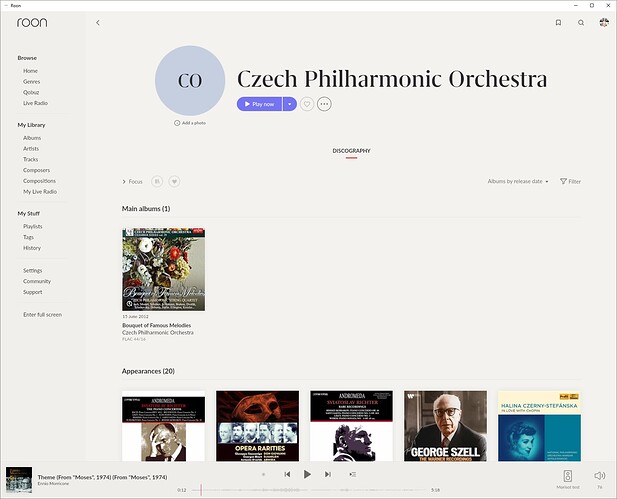Click Czech Philharmonic Orchestra under album
The height and width of the screenshot is (499, 617).
click(158, 333)
